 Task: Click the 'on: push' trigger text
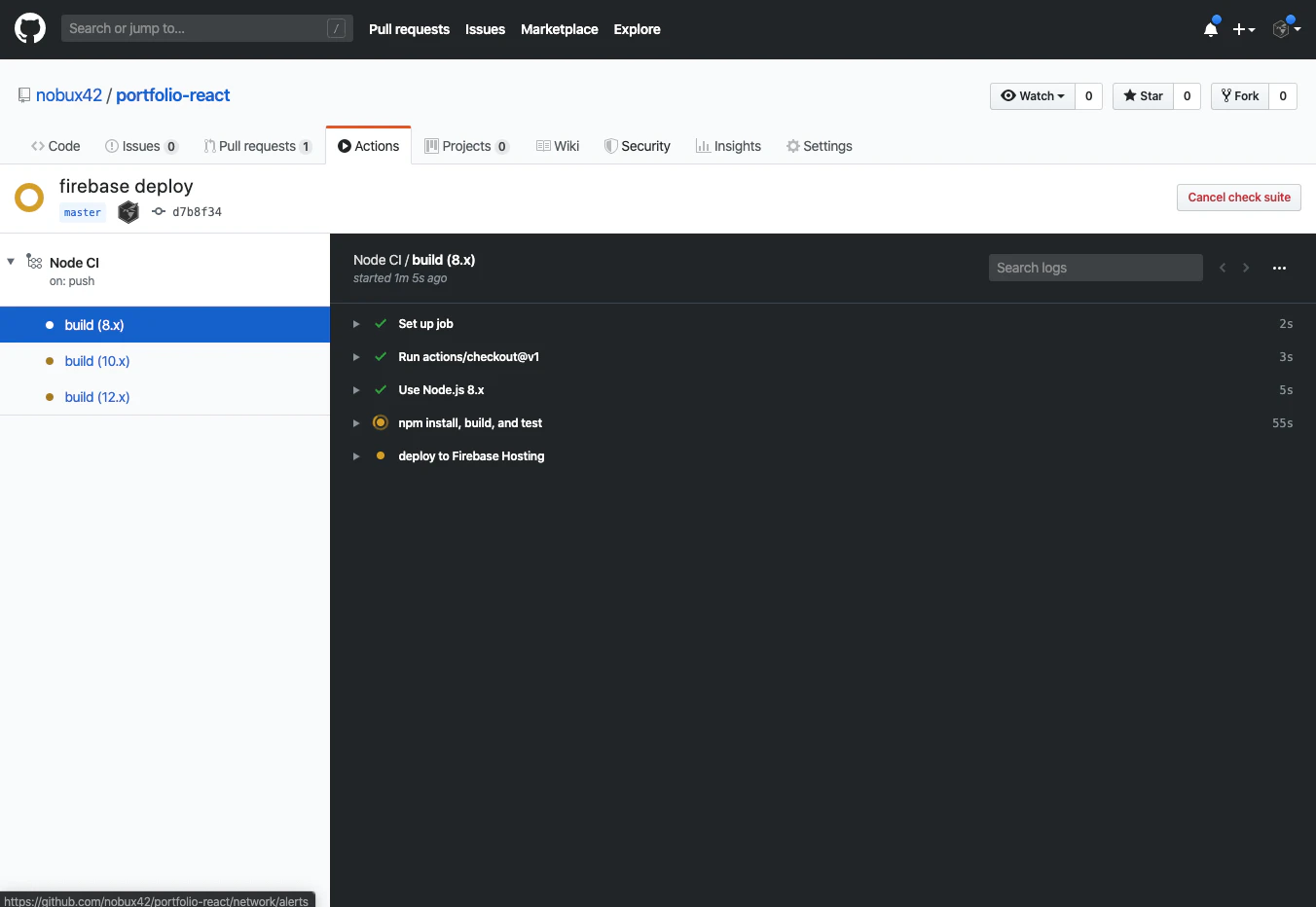pyautogui.click(x=72, y=281)
